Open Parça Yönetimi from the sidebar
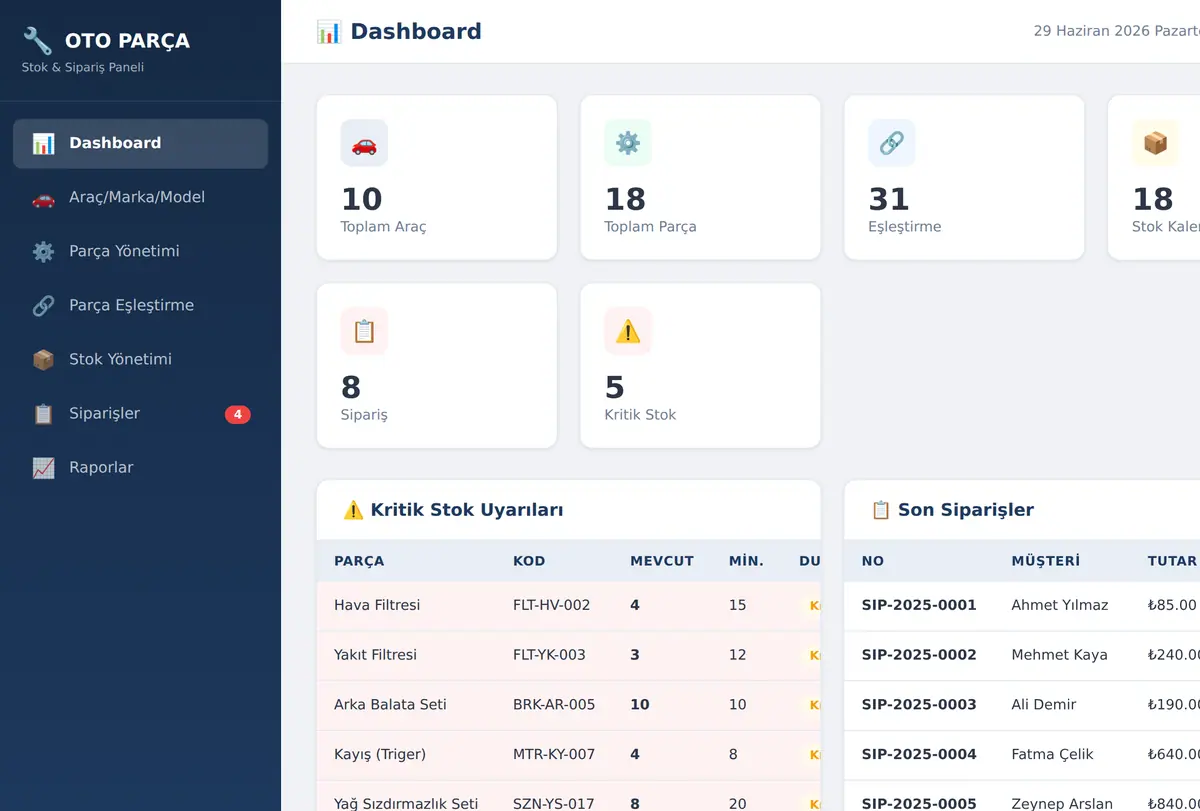1200x811 pixels. (x=140, y=251)
